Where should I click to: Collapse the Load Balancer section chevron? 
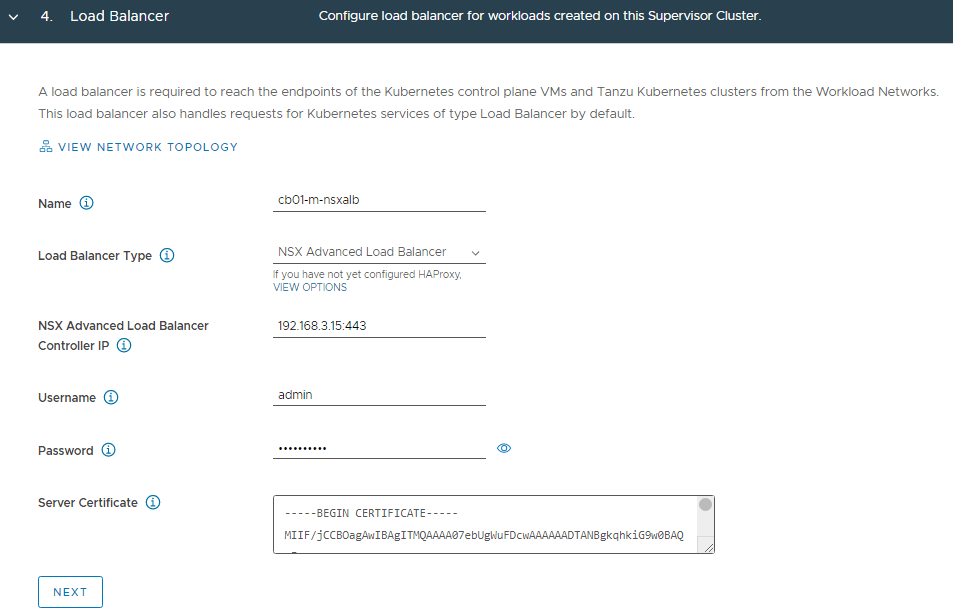[x=13, y=17]
